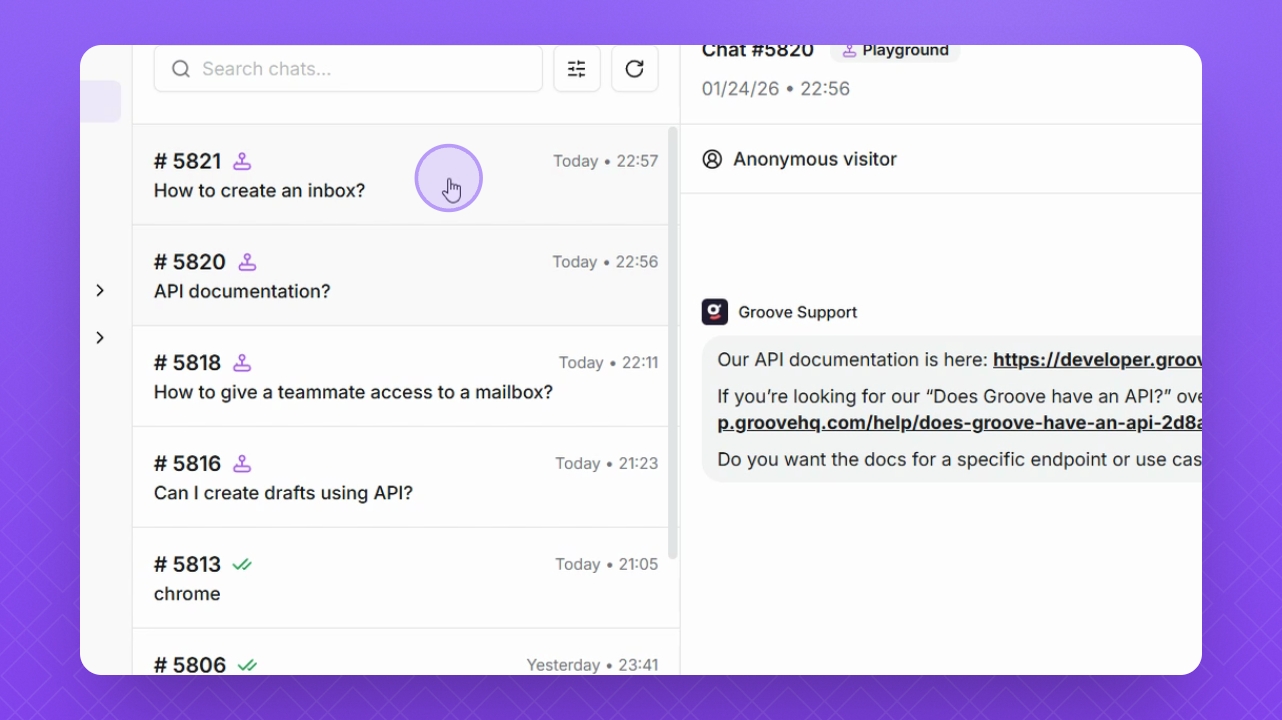This screenshot has height=720, width=1282.
Task: Select chat number # 5818
Action: [188, 363]
